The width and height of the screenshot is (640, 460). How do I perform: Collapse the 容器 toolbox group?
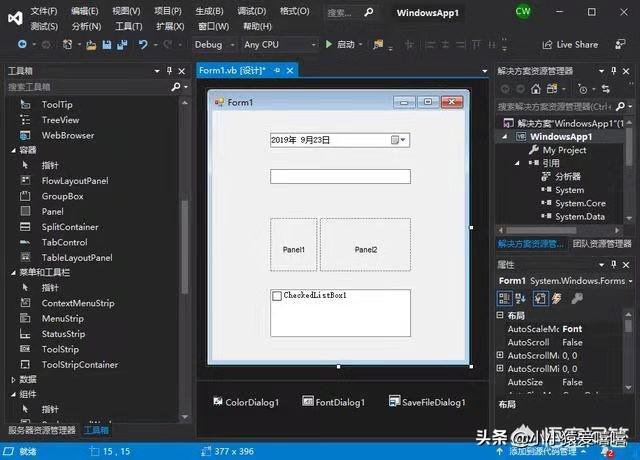point(13,151)
